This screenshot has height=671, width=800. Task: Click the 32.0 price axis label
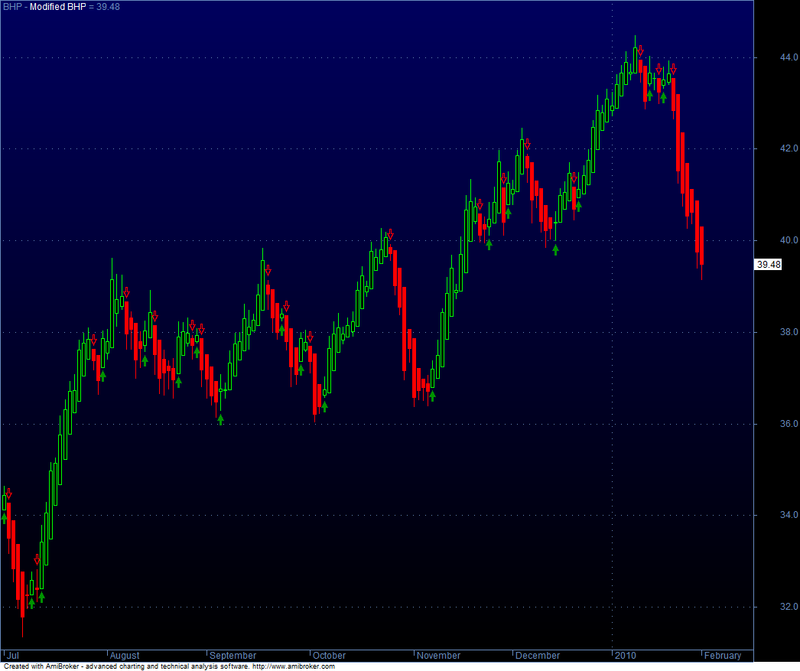point(789,607)
